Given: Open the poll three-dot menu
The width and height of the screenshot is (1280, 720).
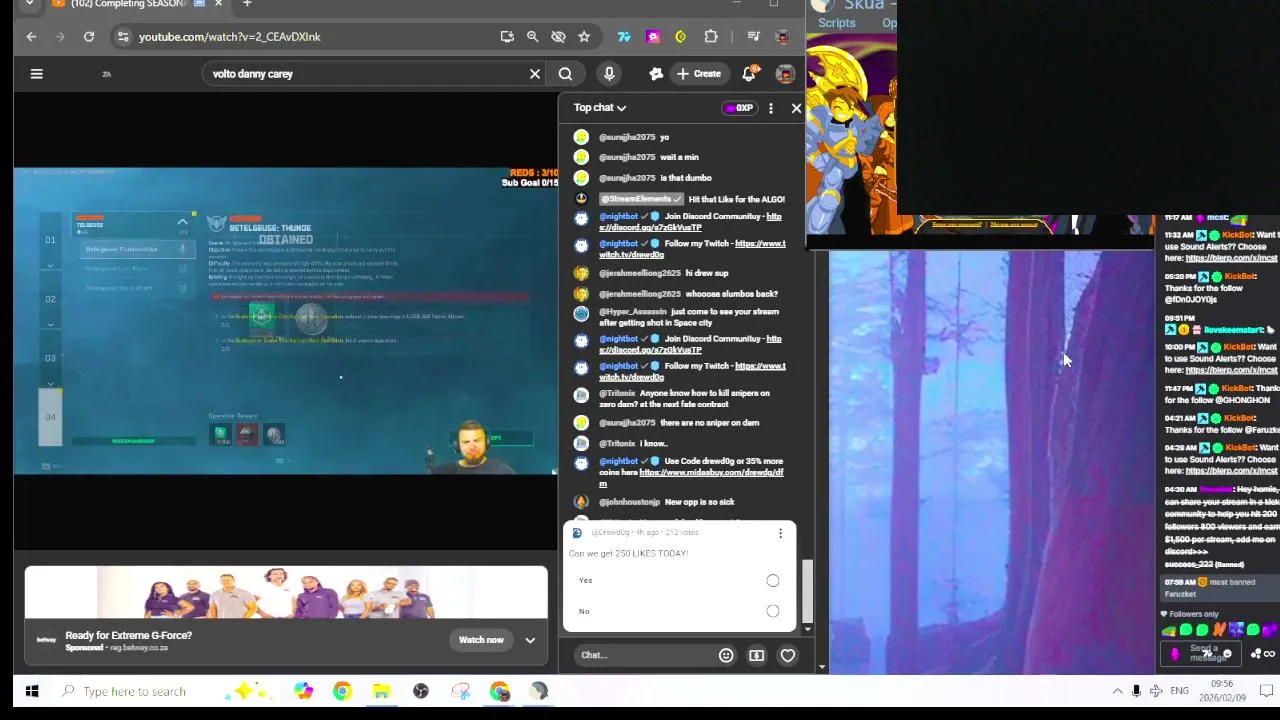Looking at the screenshot, I should [x=780, y=533].
